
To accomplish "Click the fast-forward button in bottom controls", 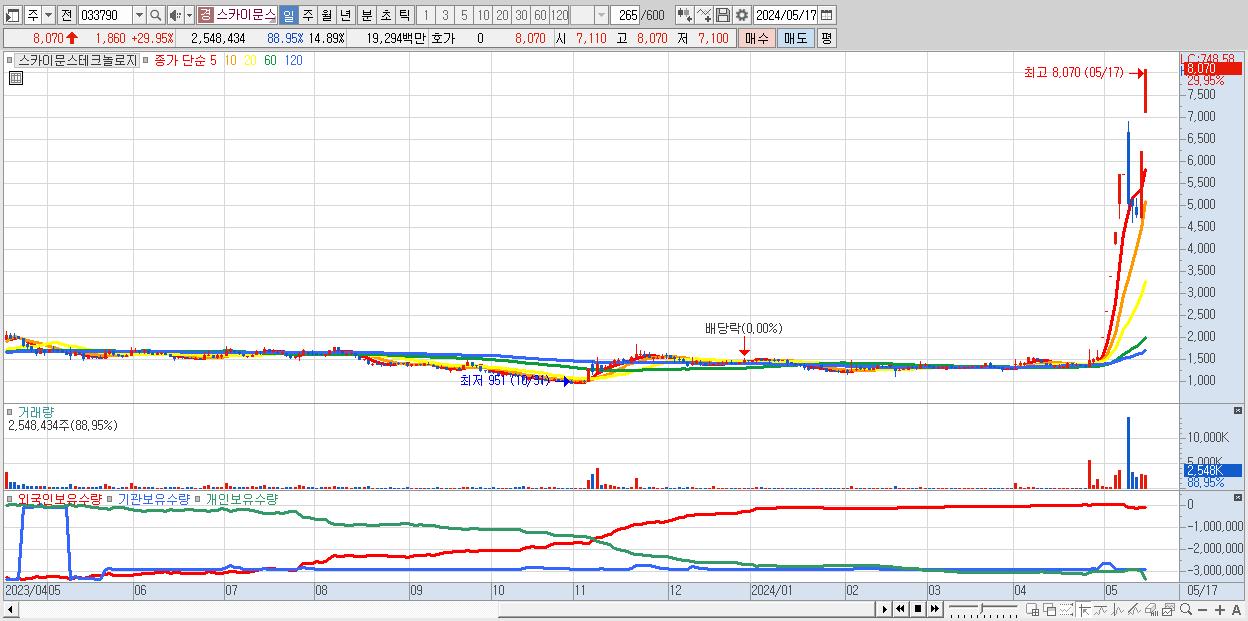I will pyautogui.click(x=934, y=609).
